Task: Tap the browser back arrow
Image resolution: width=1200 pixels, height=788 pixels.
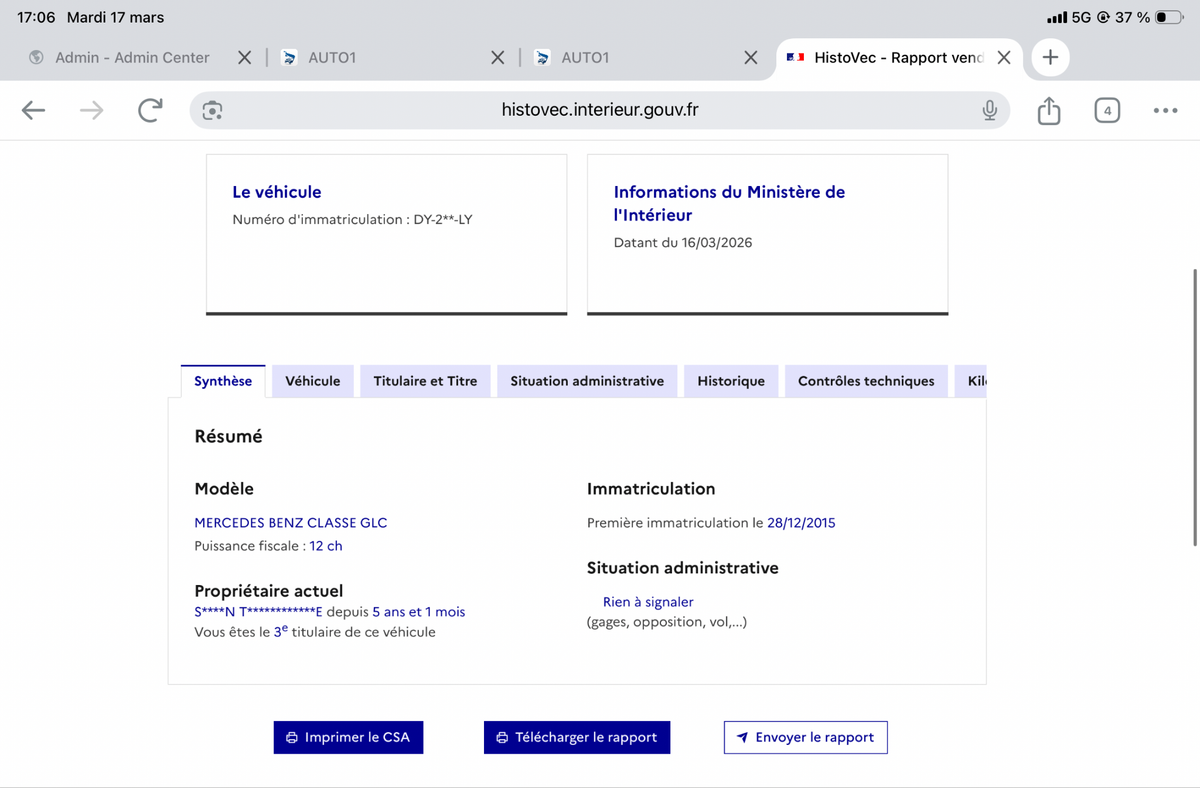Action: 34,110
